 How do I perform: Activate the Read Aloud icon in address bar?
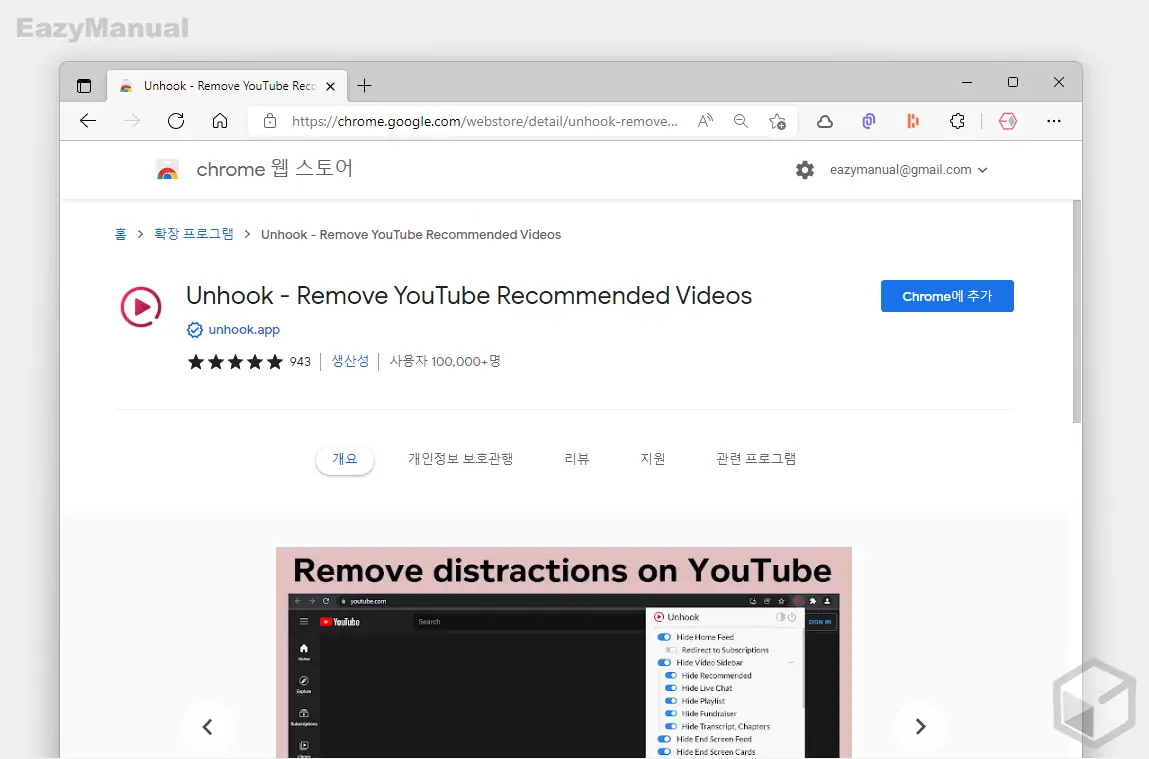pos(705,121)
